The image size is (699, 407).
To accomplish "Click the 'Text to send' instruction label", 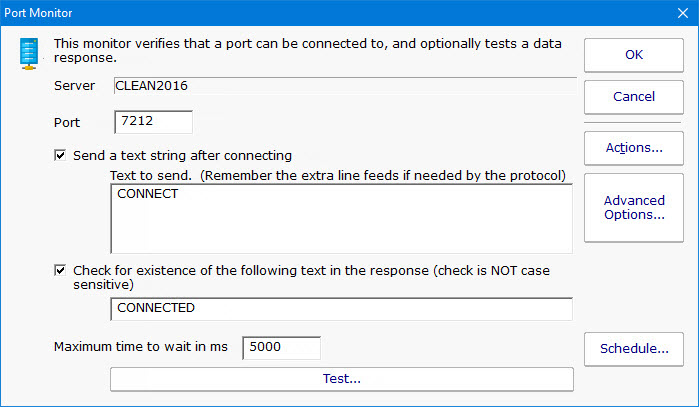I will 338,175.
